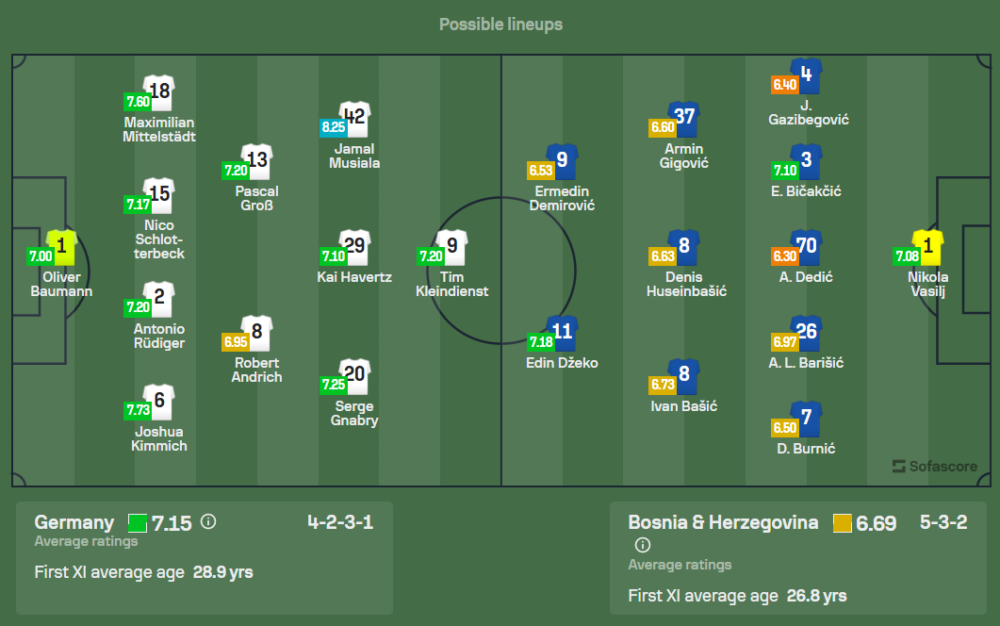Click Nikola Vasilj's yellow goalkeeper jersey
Viewport: 1000px width, 626px height.
point(928,247)
